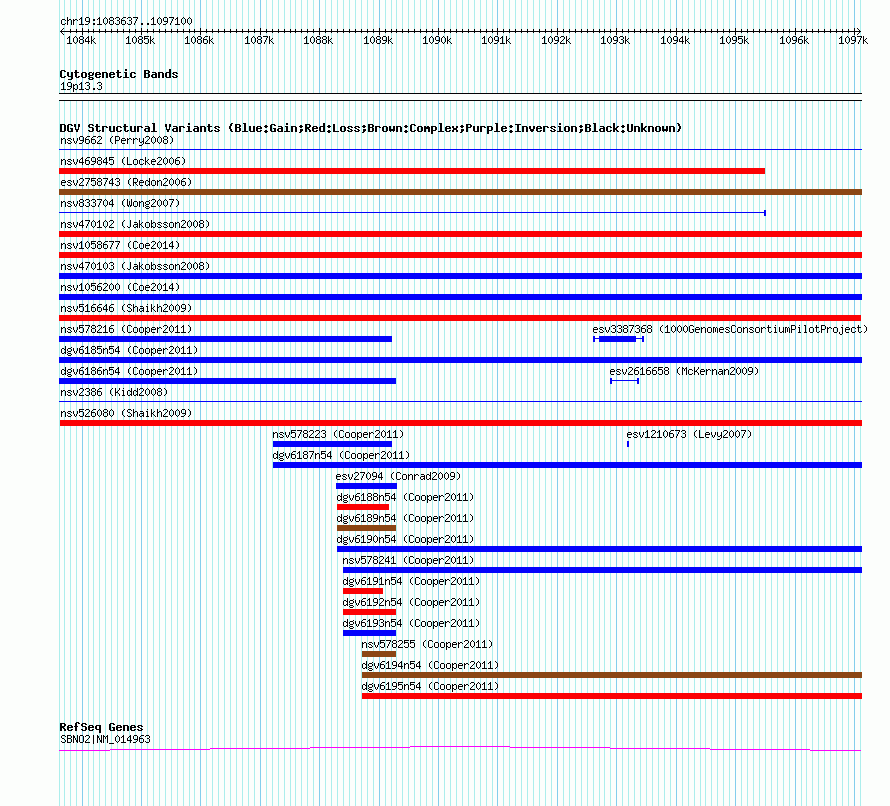The height and width of the screenshot is (806, 890).
Task: Open the dgv6185n54 (Cooper2011) label
Action: pyautogui.click(x=129, y=350)
